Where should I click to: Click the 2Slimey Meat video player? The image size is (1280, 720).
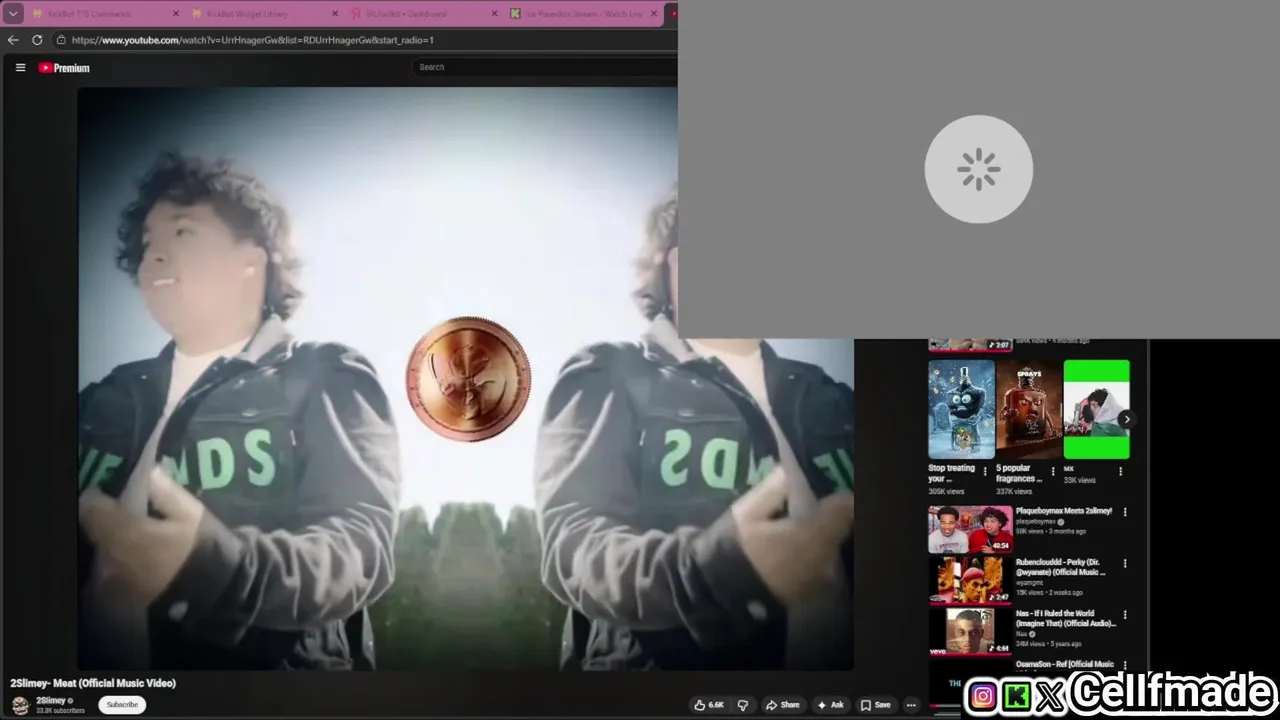465,378
